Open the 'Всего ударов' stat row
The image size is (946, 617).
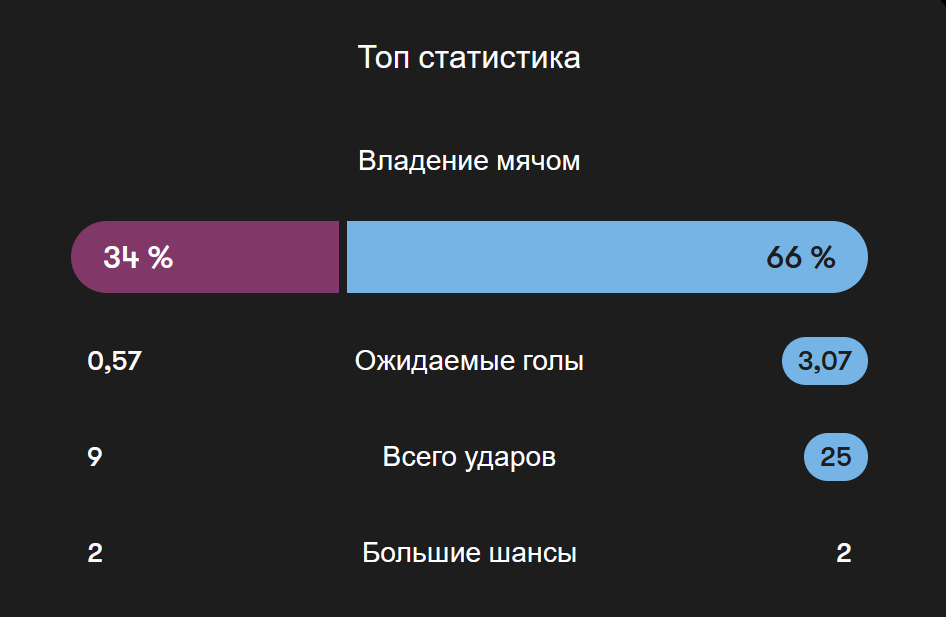click(x=469, y=457)
